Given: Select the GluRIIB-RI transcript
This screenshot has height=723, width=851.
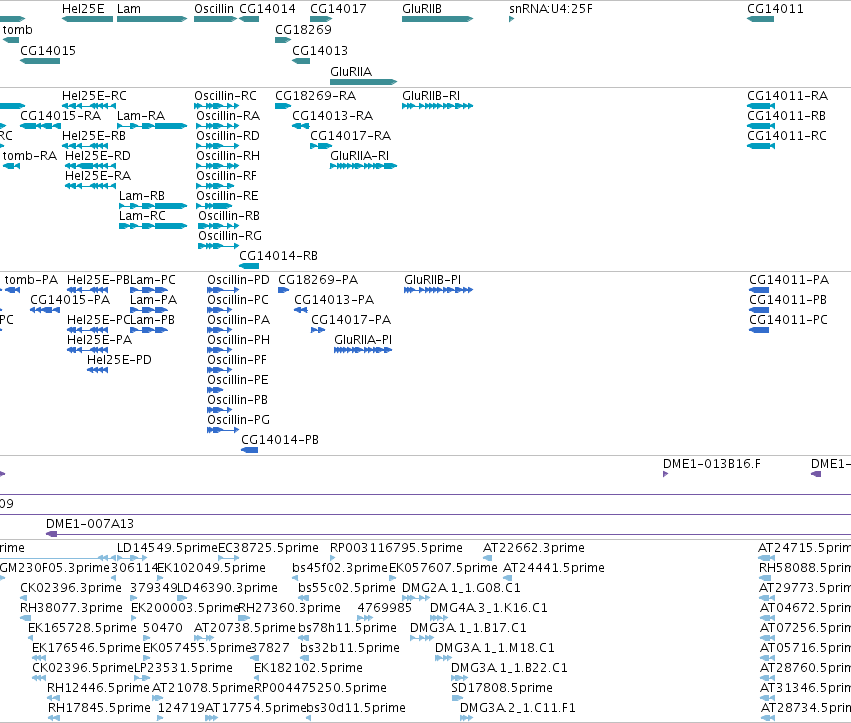Looking at the screenshot, I should pyautogui.click(x=431, y=96).
